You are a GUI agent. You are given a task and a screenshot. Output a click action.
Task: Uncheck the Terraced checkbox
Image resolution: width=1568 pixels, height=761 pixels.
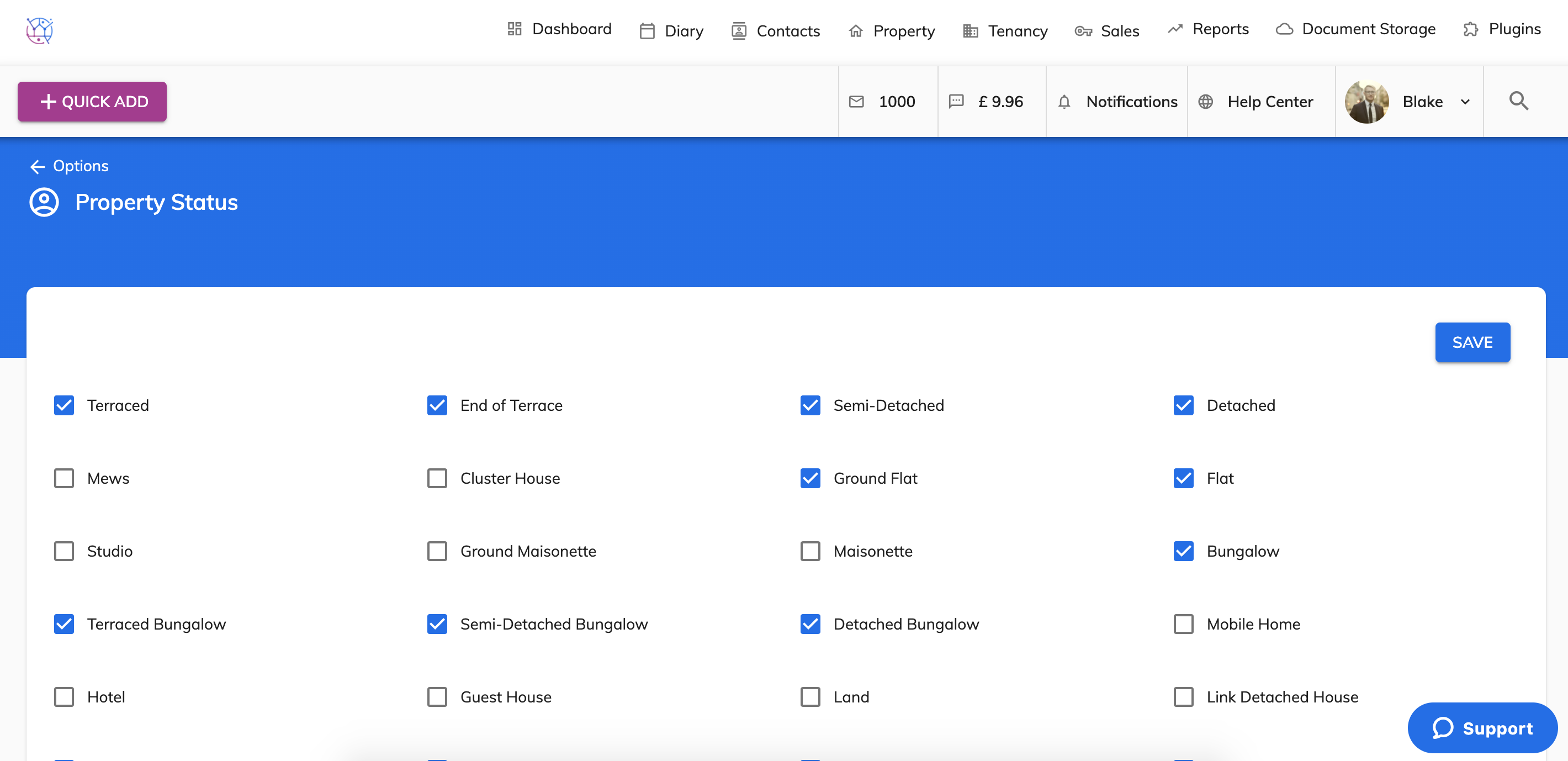(x=64, y=405)
